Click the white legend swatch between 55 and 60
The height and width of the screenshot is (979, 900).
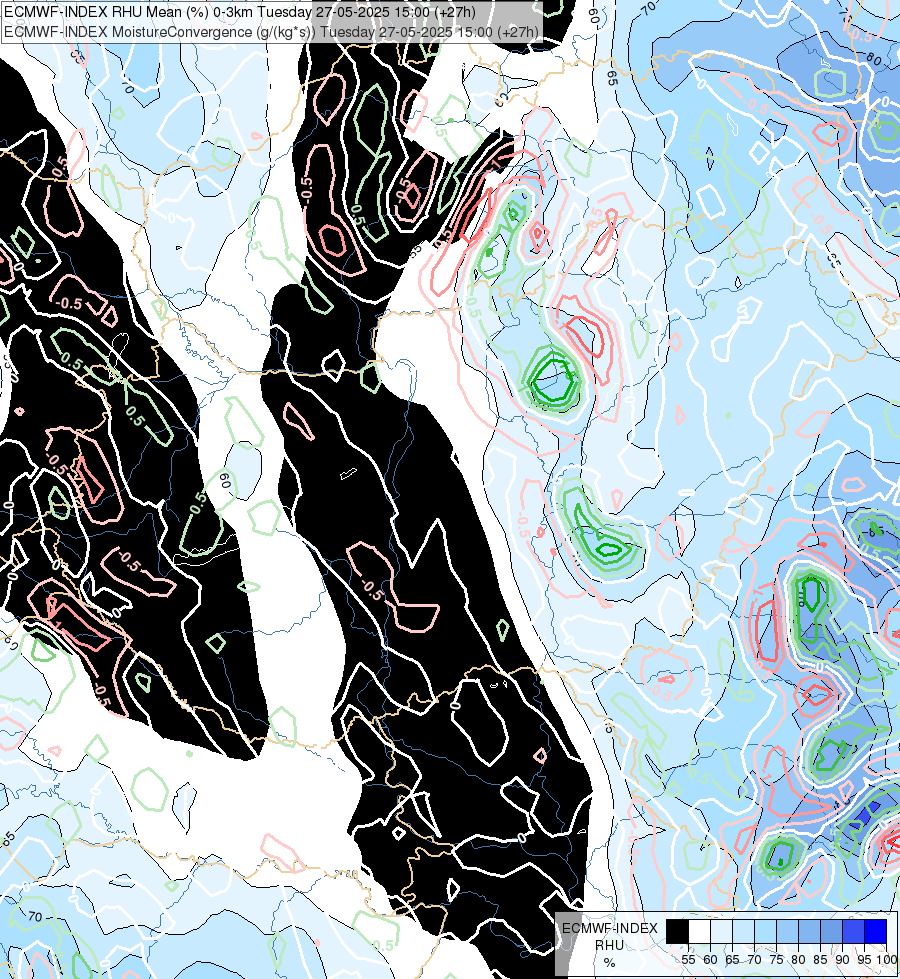coord(699,931)
